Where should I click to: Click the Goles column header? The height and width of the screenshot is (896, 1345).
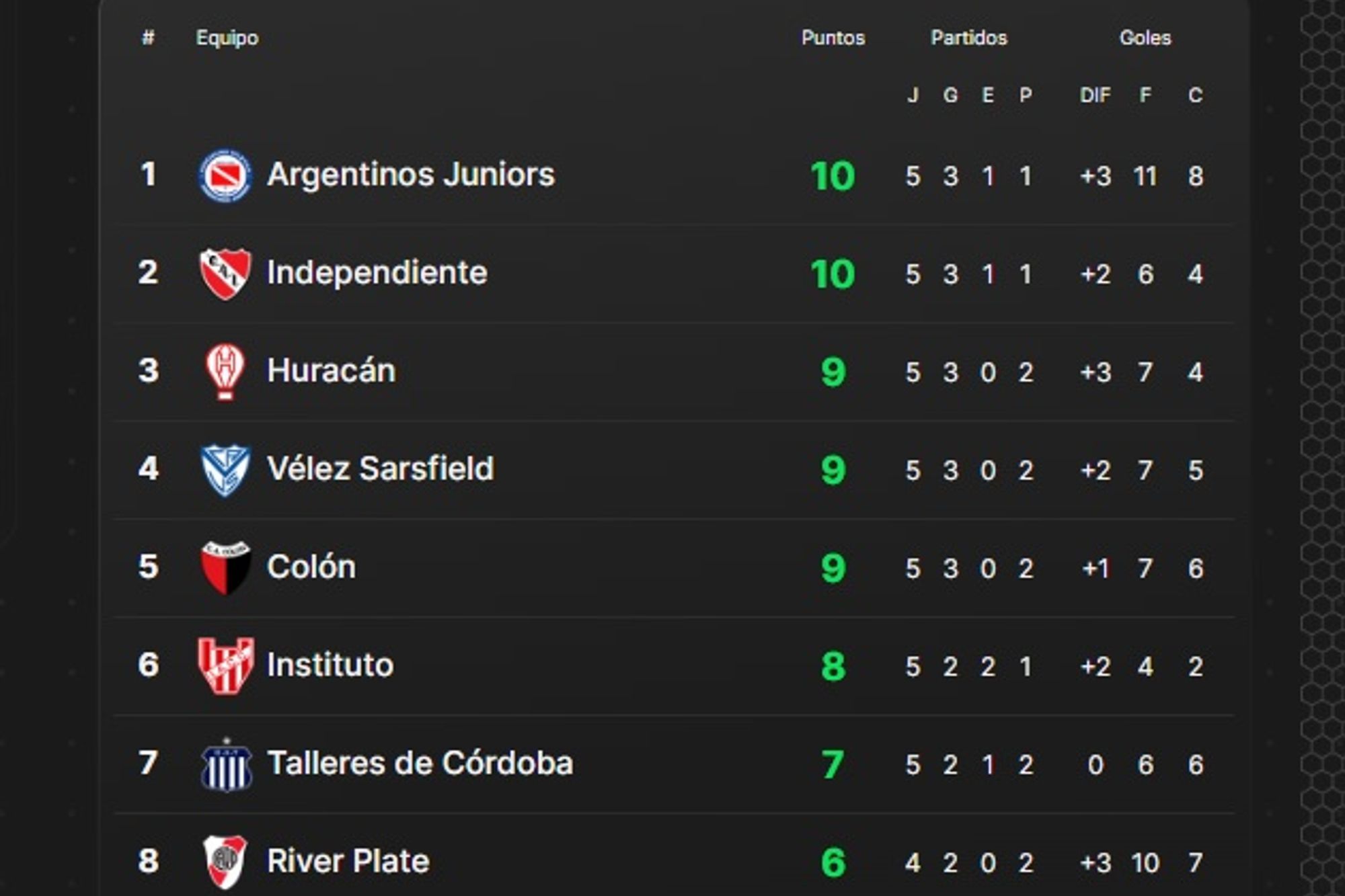coord(1145,38)
